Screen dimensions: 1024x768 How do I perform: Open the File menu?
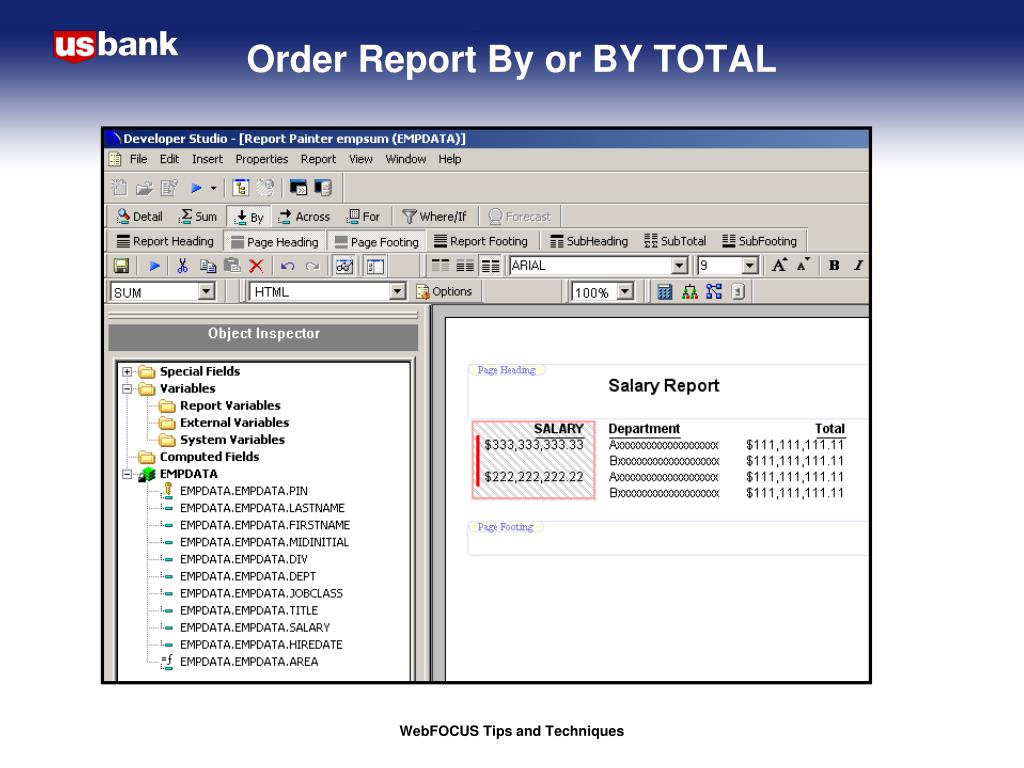pos(138,159)
